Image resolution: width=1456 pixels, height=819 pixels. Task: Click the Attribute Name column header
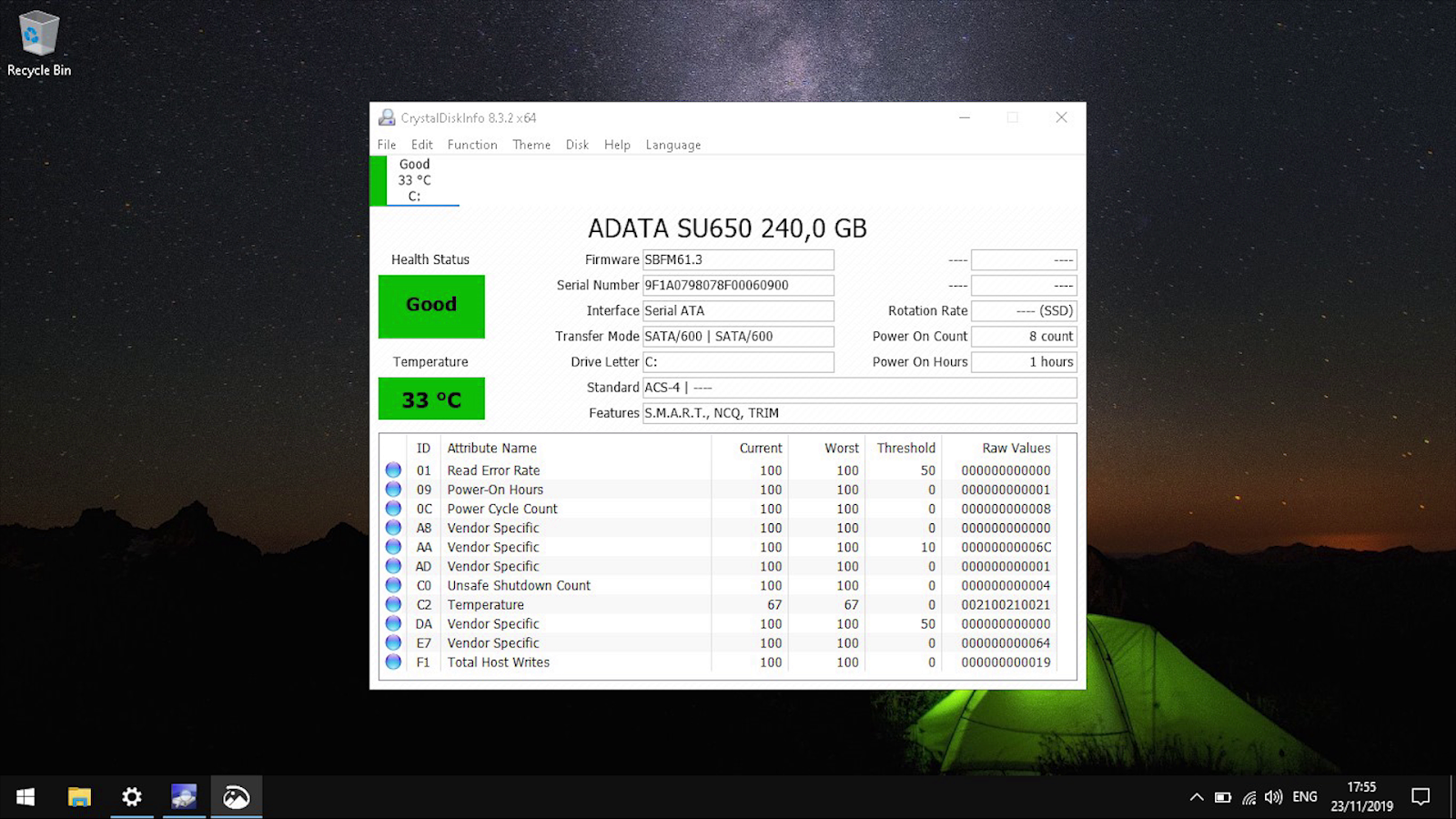[x=491, y=448]
